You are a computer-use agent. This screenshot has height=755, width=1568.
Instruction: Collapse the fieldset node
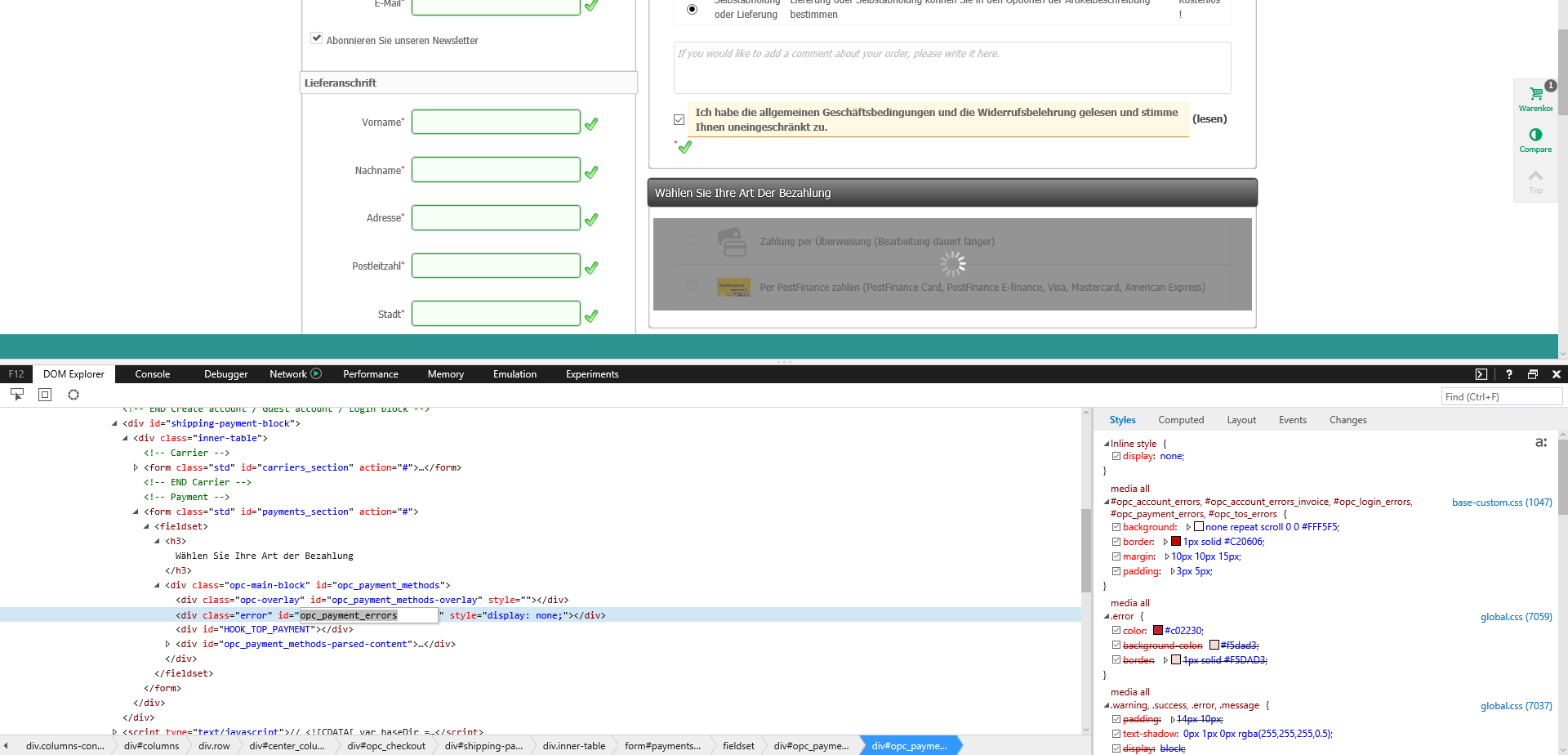click(146, 526)
